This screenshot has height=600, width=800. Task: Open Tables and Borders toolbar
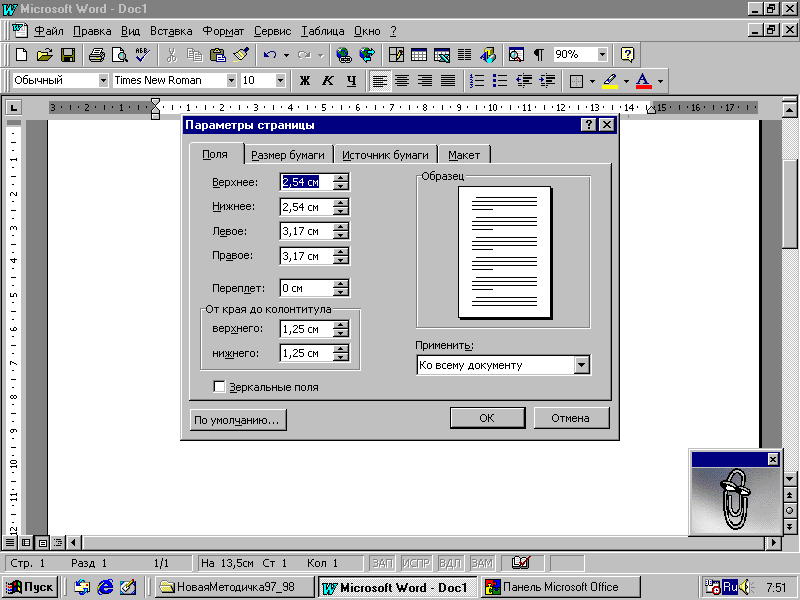396,55
